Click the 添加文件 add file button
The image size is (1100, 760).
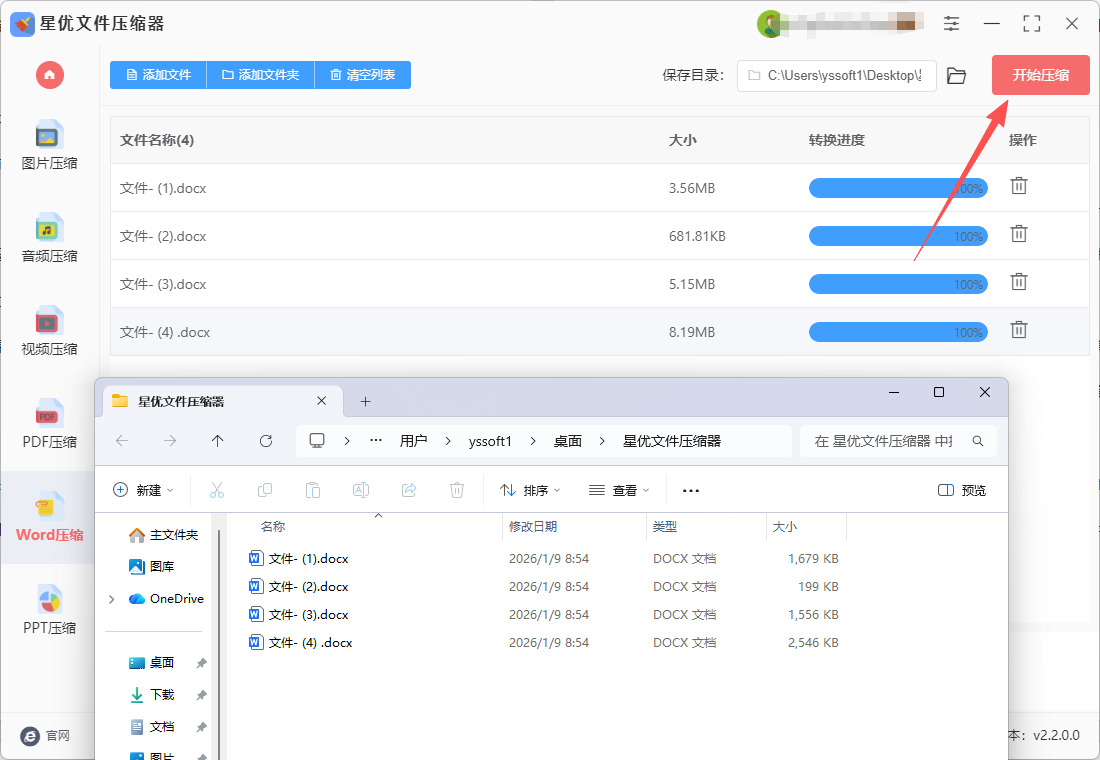click(158, 75)
